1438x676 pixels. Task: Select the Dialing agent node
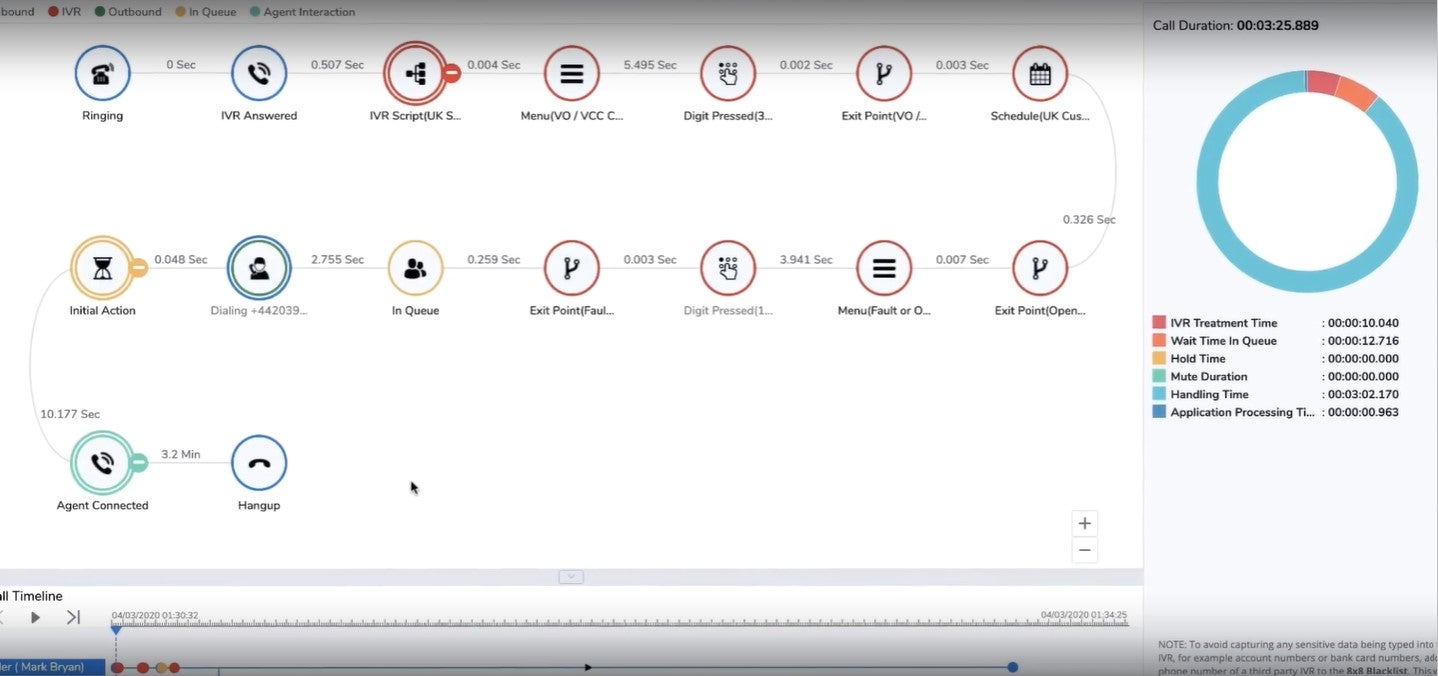pos(258,268)
